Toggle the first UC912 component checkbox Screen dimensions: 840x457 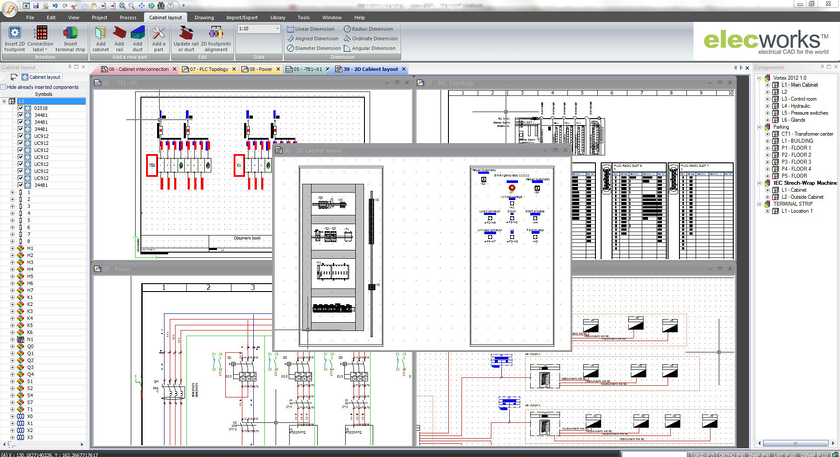tap(20, 136)
